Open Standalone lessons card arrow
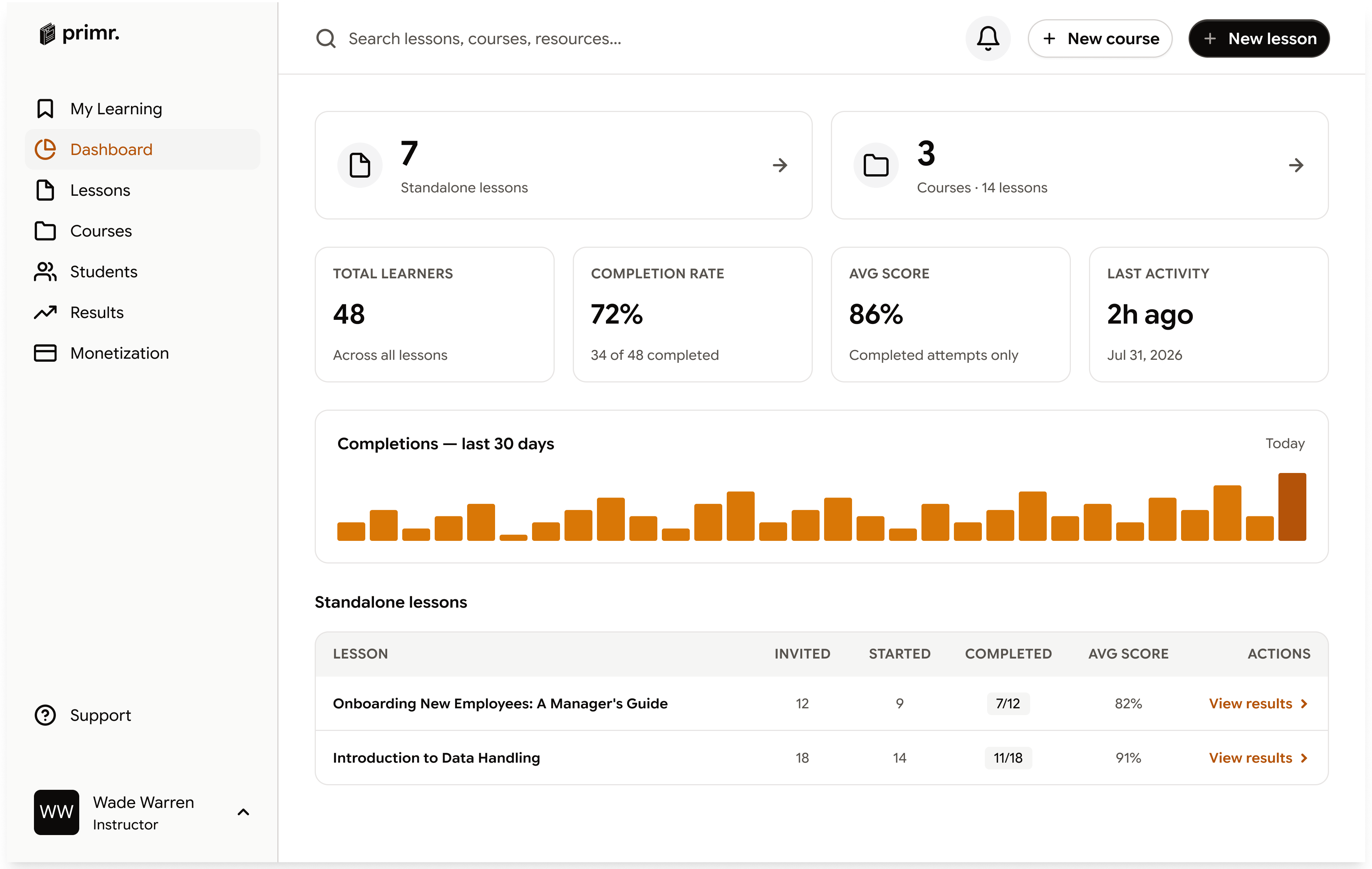This screenshot has height=869, width=1372. click(780, 165)
